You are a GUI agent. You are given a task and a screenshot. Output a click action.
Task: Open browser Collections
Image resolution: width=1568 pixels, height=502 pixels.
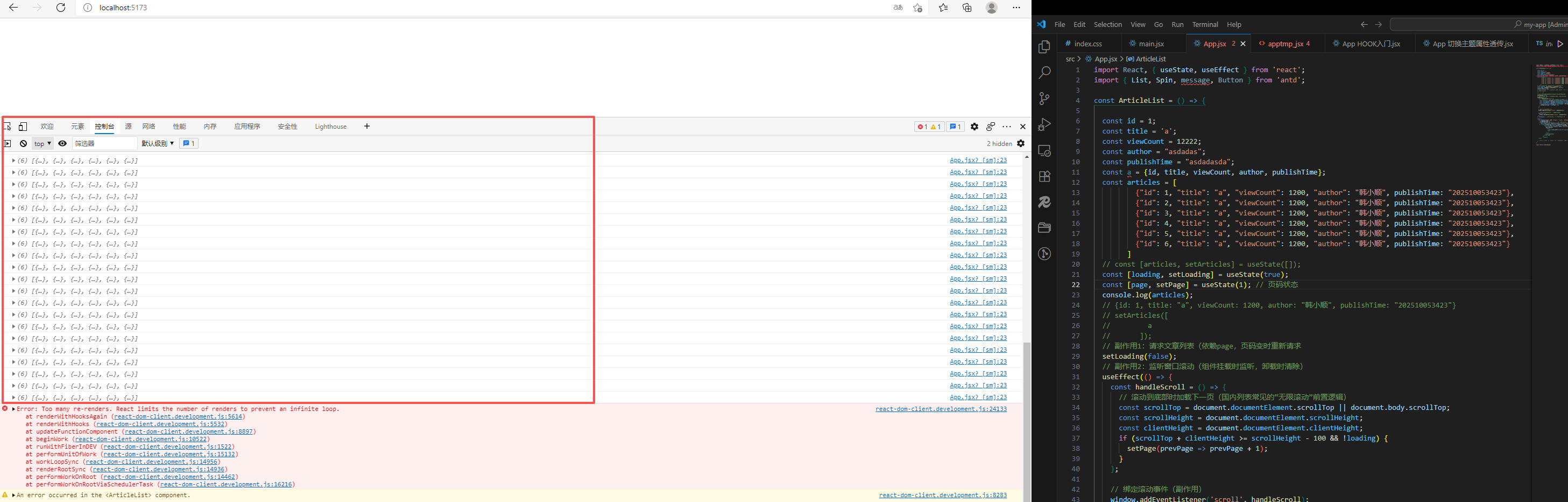click(x=966, y=8)
